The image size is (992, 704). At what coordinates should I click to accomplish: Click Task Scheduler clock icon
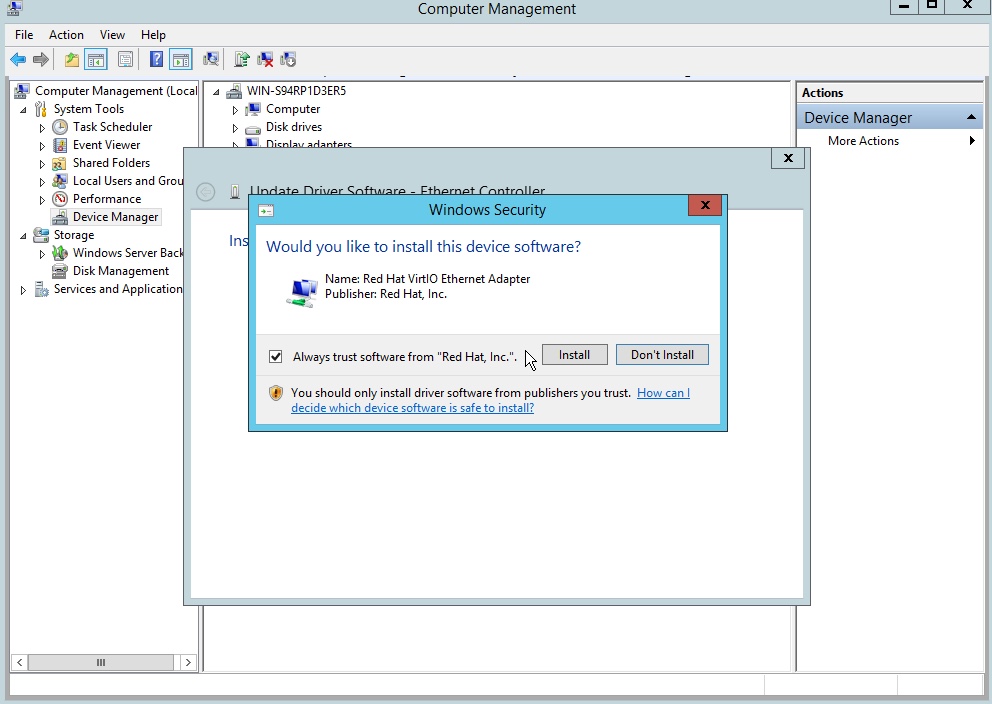click(x=60, y=127)
